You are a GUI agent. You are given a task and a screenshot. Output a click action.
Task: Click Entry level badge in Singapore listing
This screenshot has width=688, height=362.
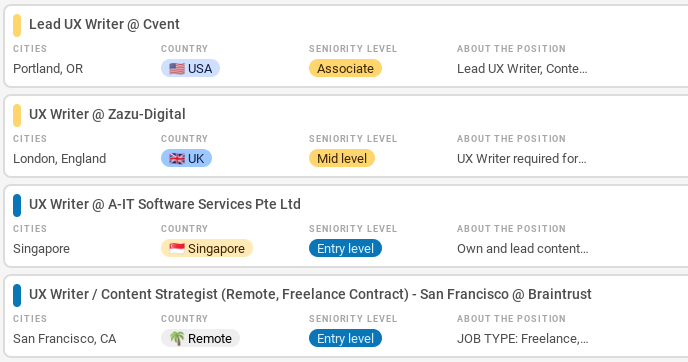[x=345, y=248]
